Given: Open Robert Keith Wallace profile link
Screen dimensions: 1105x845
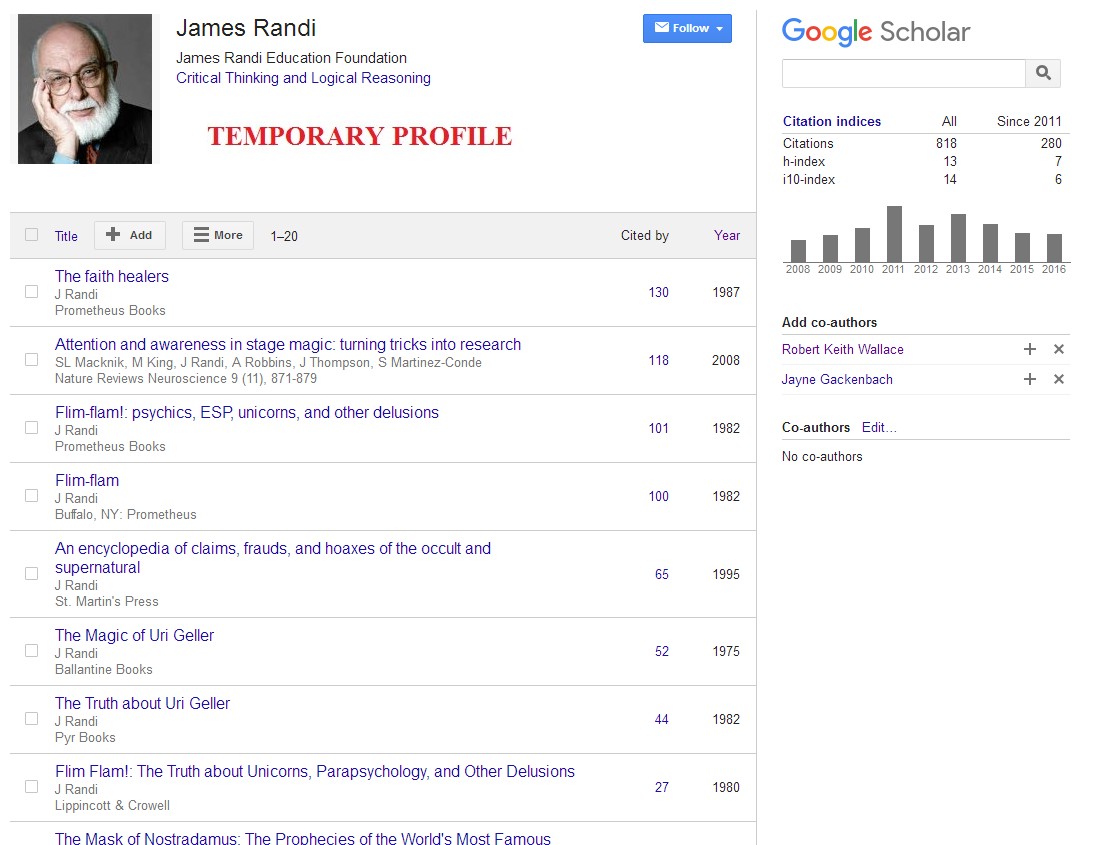Looking at the screenshot, I should [x=842, y=350].
